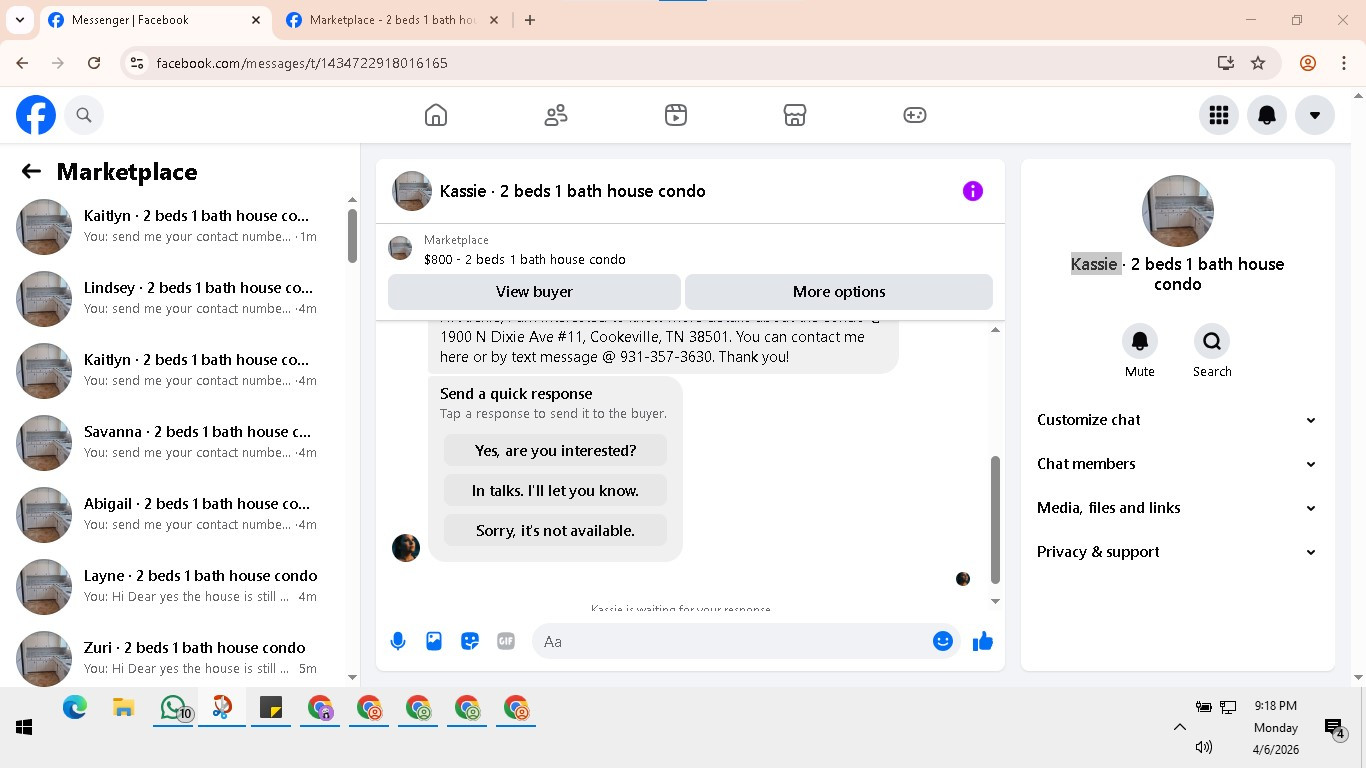This screenshot has height=768, width=1366.
Task: Open the GIF picker icon
Action: click(506, 641)
